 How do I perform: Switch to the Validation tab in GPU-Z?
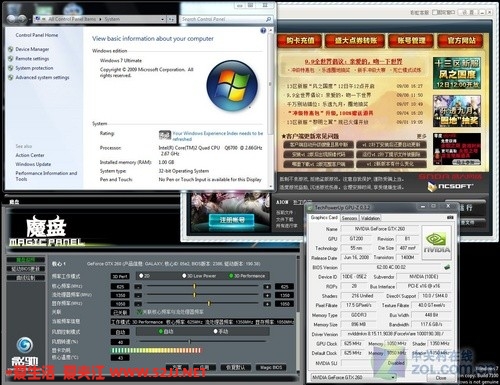click(x=370, y=218)
